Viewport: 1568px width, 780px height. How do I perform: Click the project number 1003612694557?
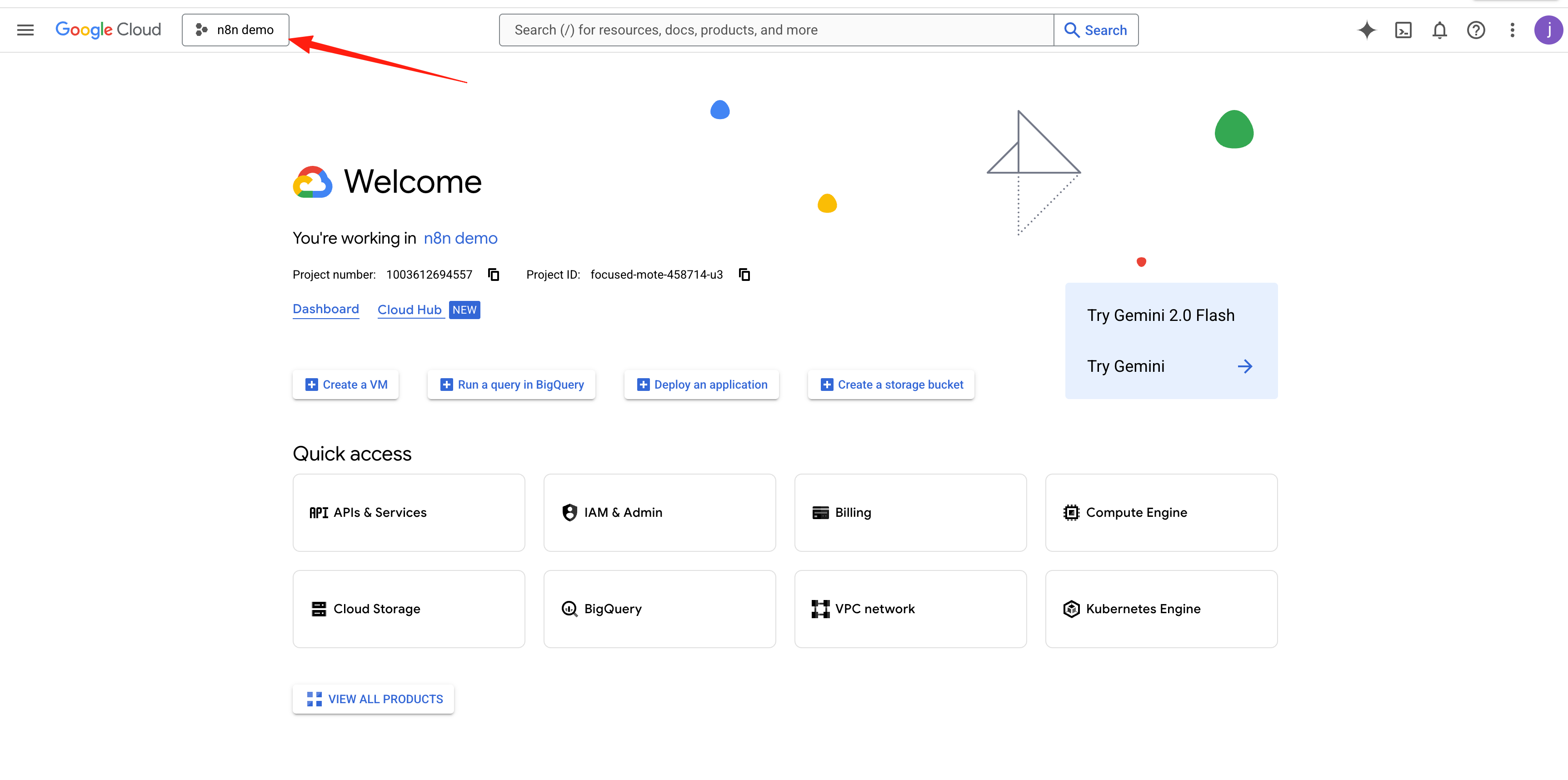click(x=429, y=275)
